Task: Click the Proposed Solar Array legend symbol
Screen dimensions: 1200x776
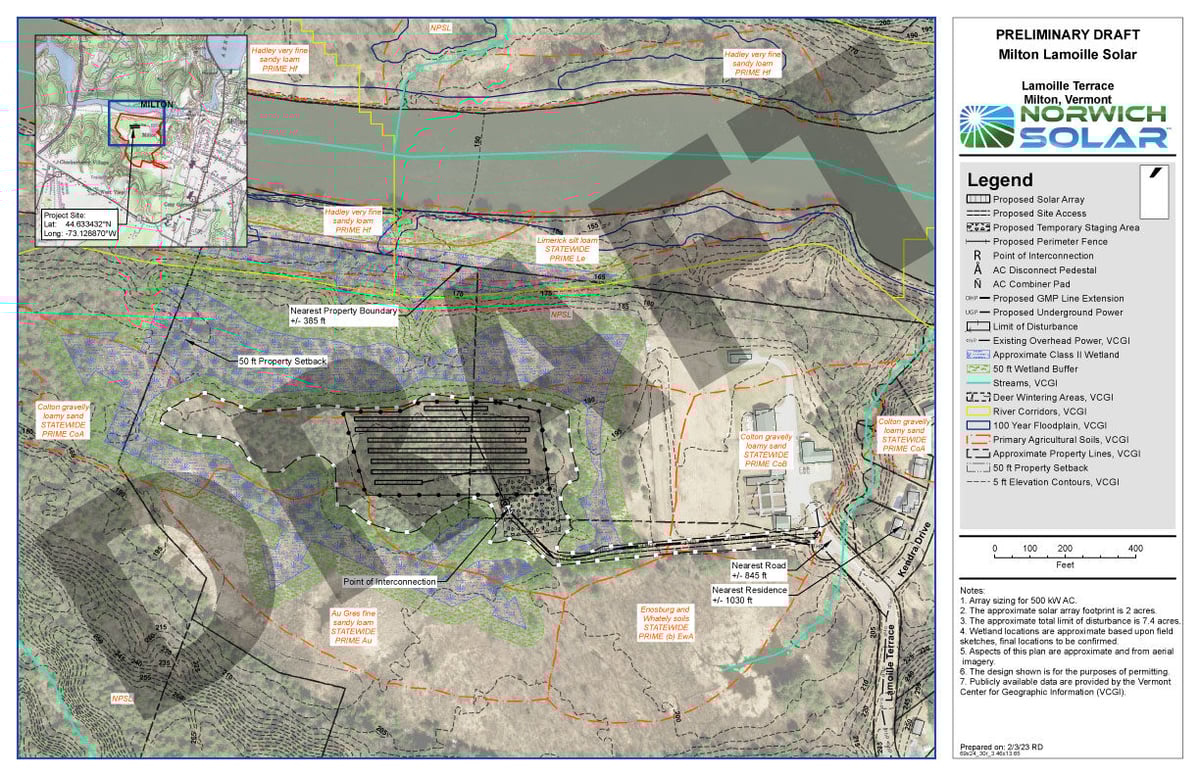Action: (x=978, y=200)
